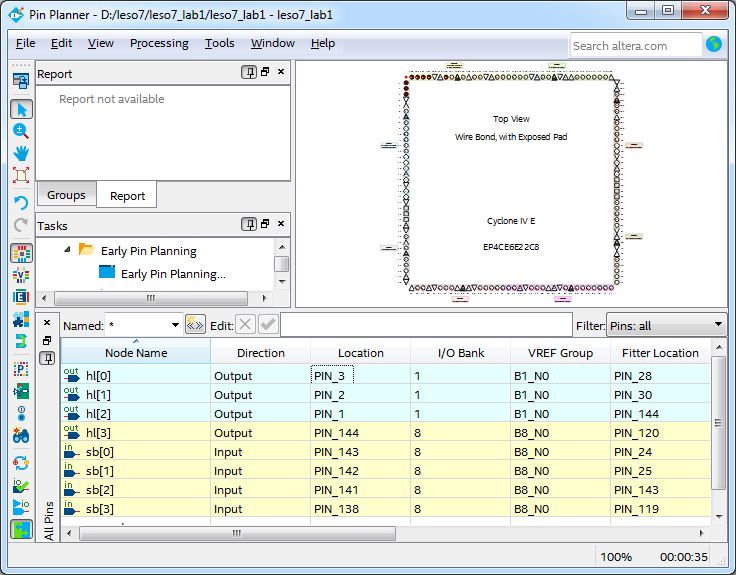Click the edit text field
Viewport: 736px width, 575px height.
click(x=426, y=325)
